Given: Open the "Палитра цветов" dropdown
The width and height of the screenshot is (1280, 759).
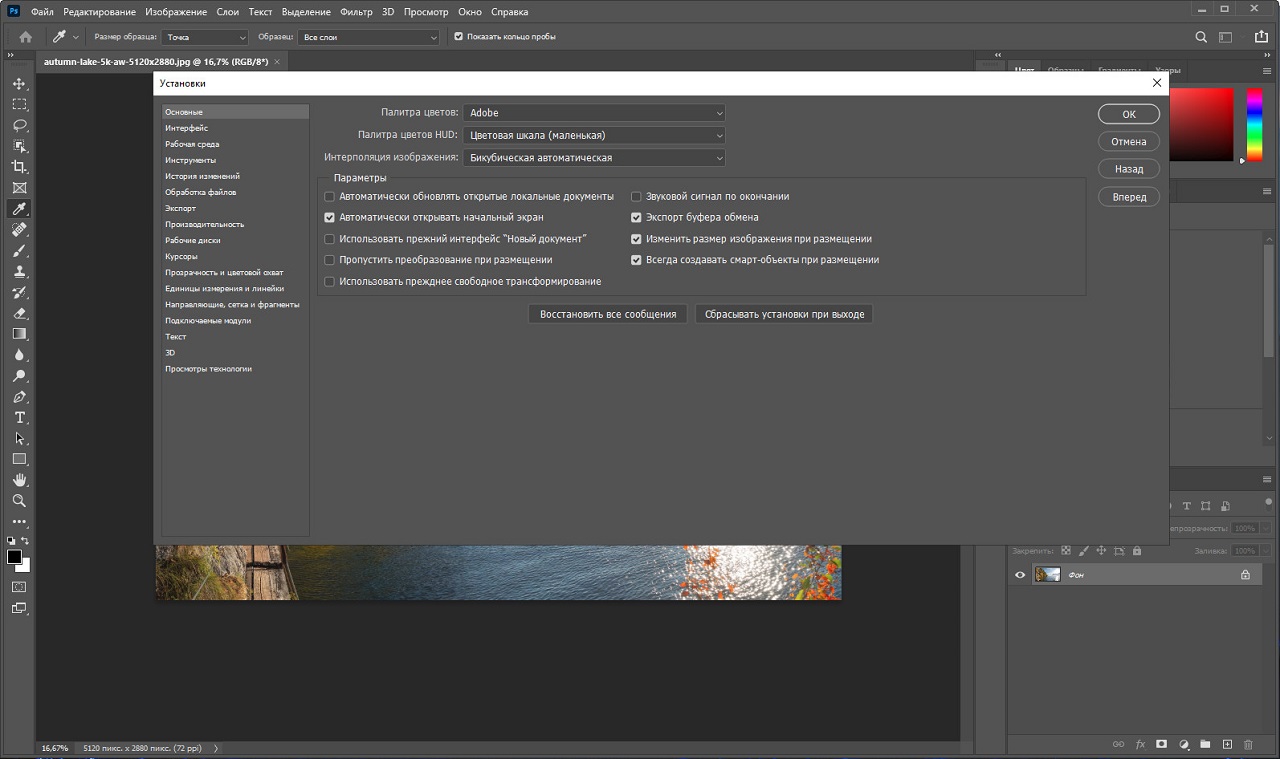Looking at the screenshot, I should [594, 113].
